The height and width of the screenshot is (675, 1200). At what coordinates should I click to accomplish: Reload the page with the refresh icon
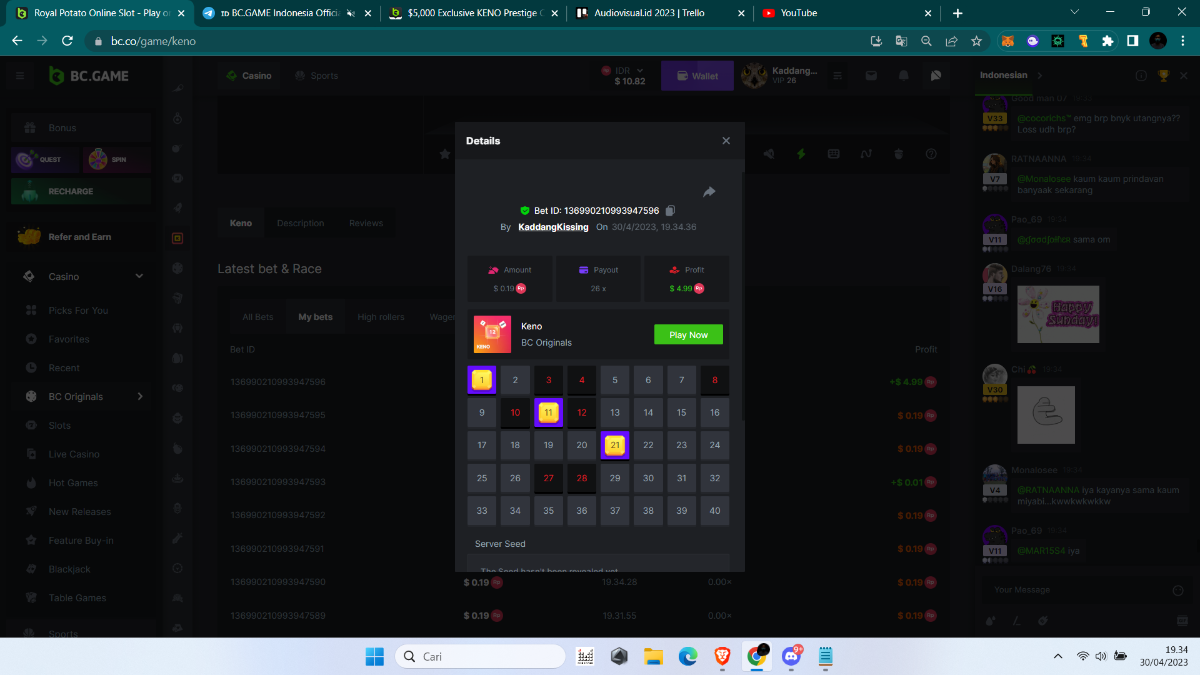click(x=67, y=41)
